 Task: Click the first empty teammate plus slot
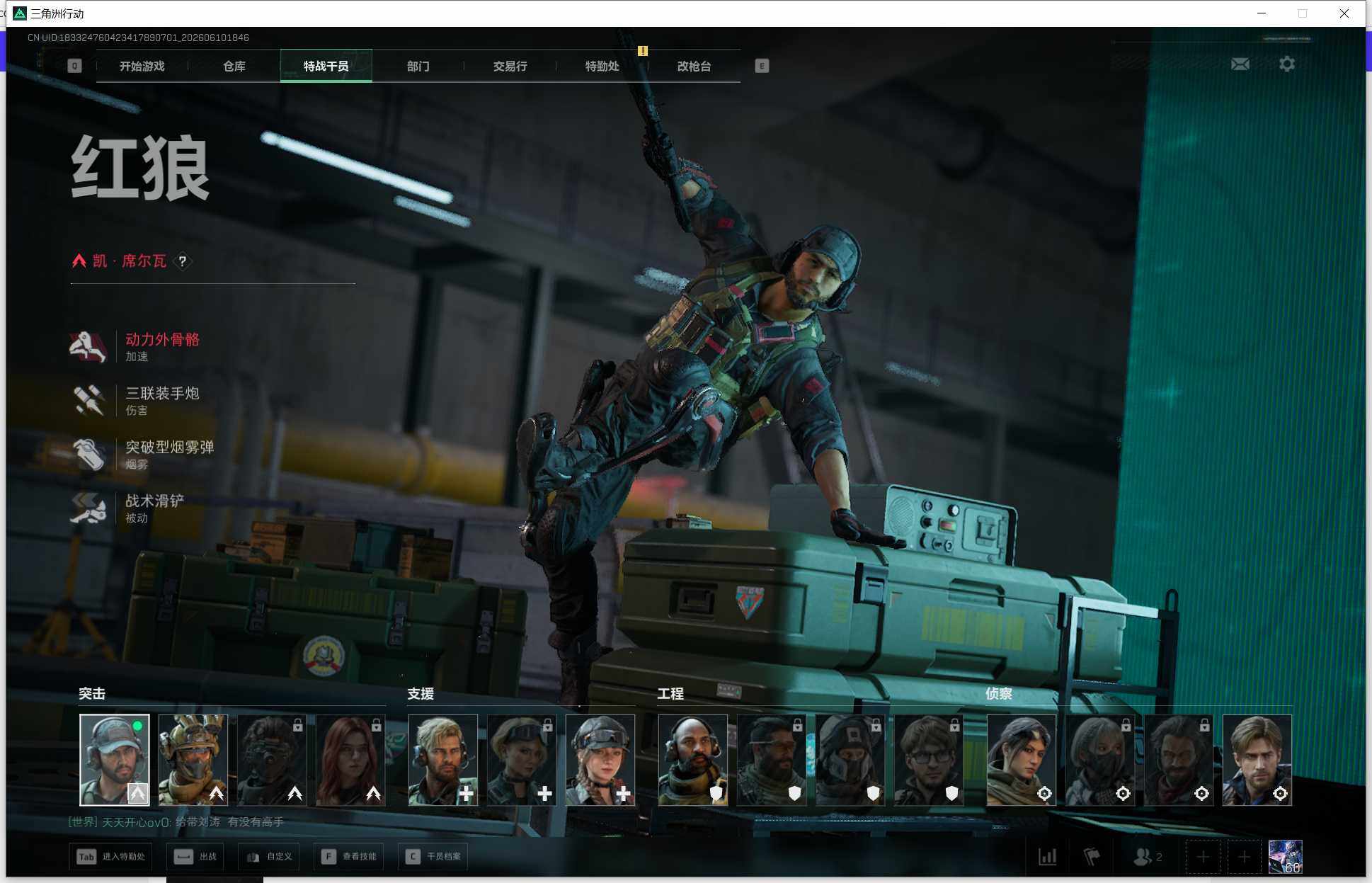coord(1203,857)
